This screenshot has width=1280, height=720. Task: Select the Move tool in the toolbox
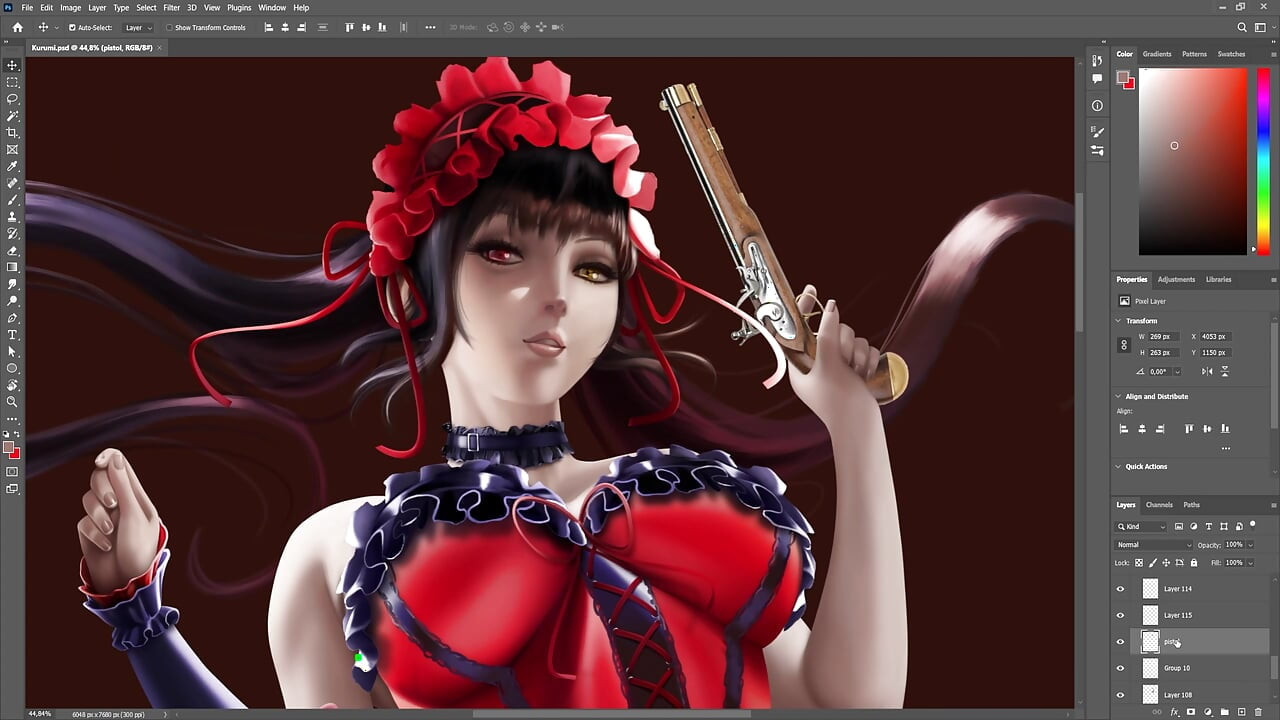click(x=12, y=65)
